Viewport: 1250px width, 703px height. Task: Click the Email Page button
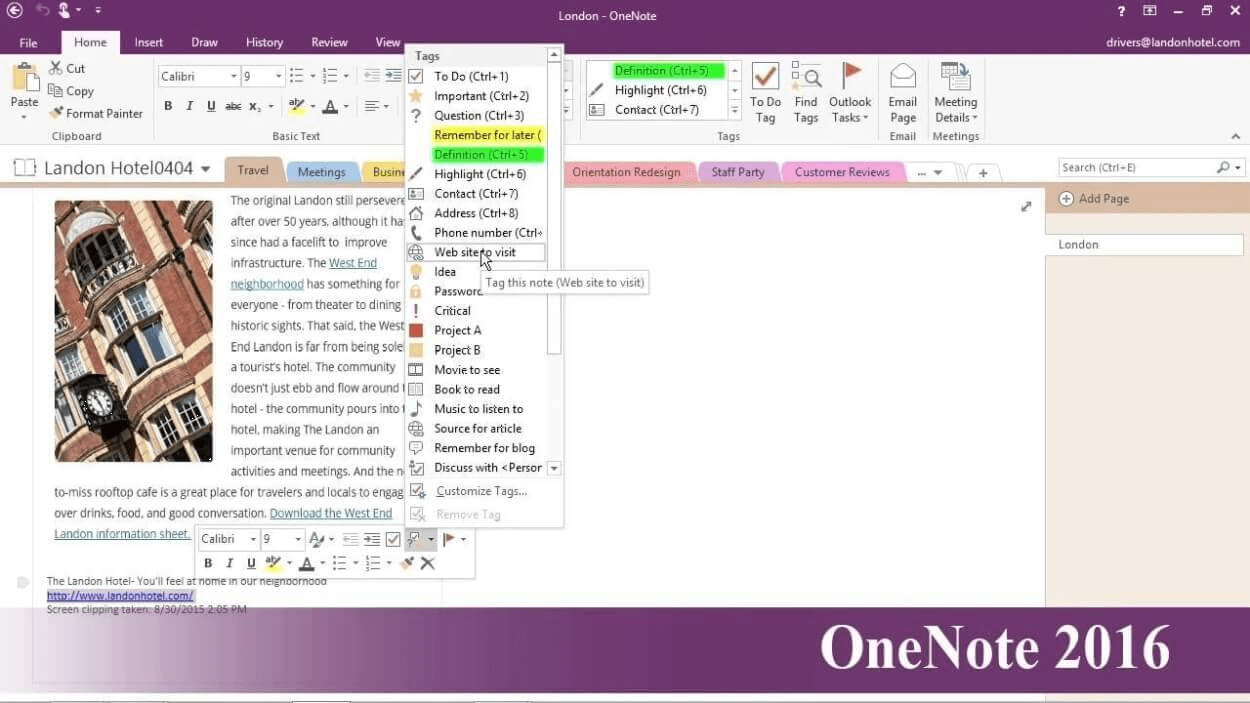903,93
